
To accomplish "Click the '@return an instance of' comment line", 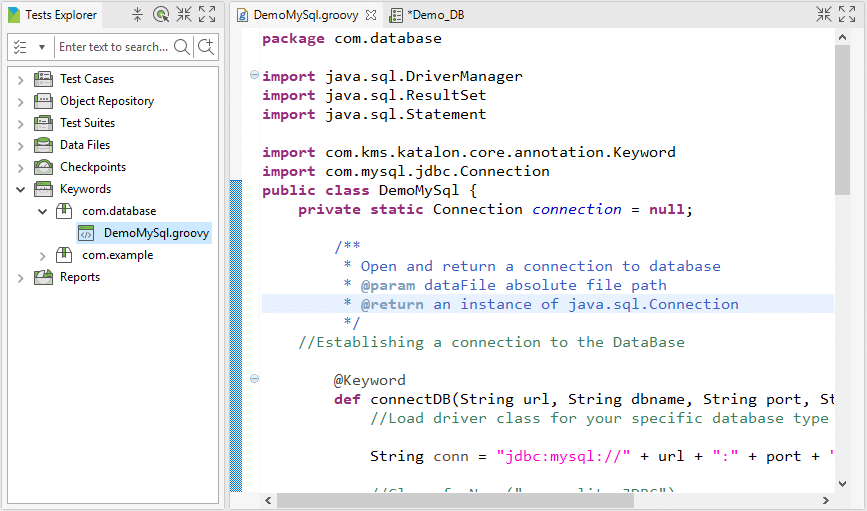I will tap(541, 304).
